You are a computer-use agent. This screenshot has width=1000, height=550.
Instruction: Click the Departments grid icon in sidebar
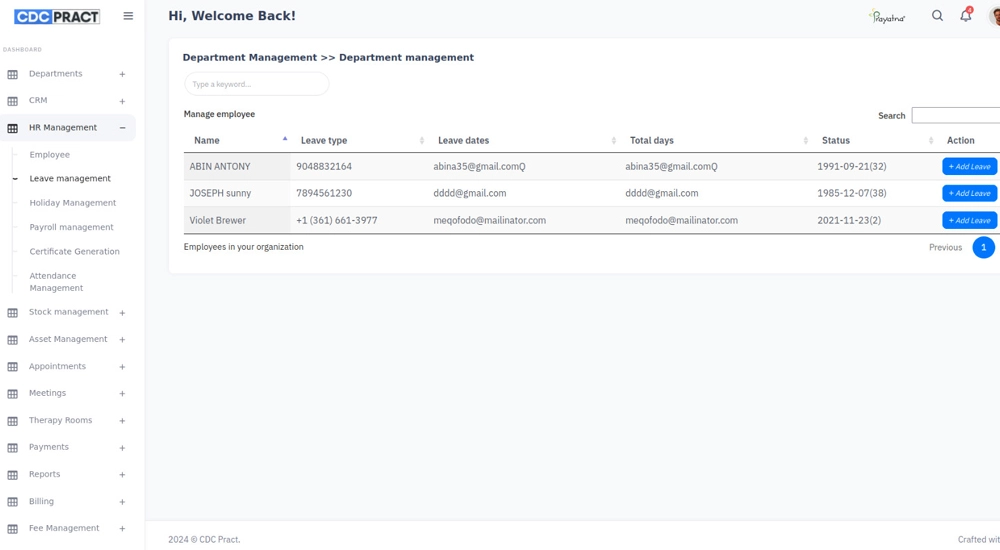point(13,74)
